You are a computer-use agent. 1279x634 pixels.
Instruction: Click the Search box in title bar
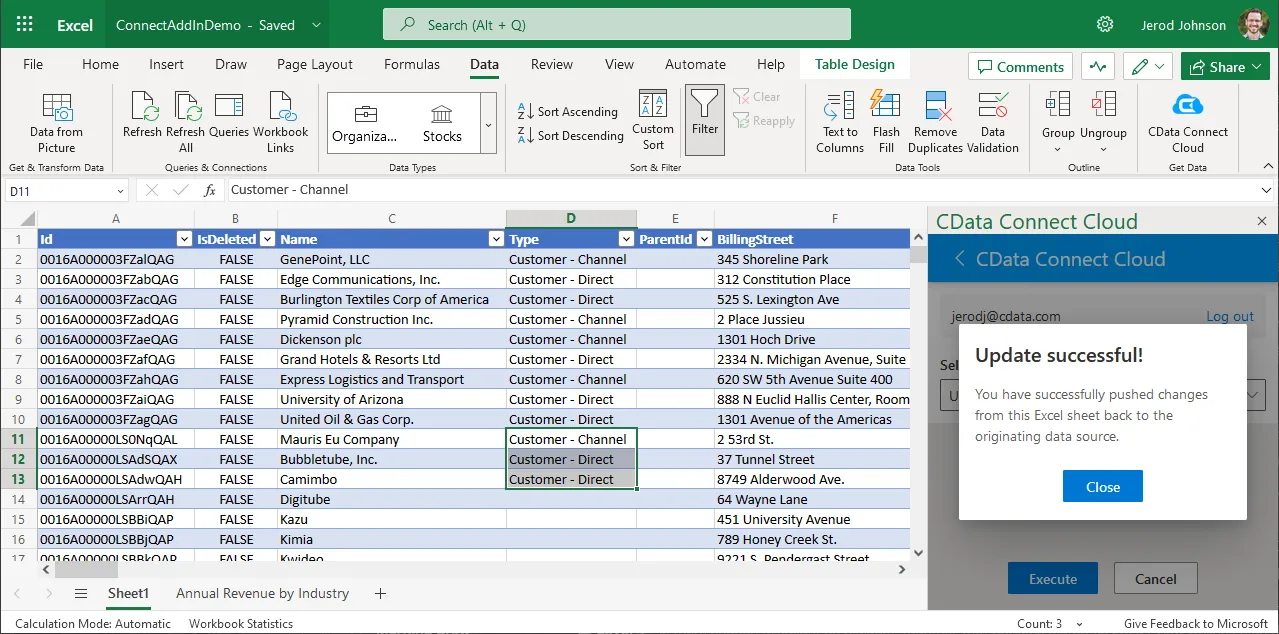tap(616, 25)
